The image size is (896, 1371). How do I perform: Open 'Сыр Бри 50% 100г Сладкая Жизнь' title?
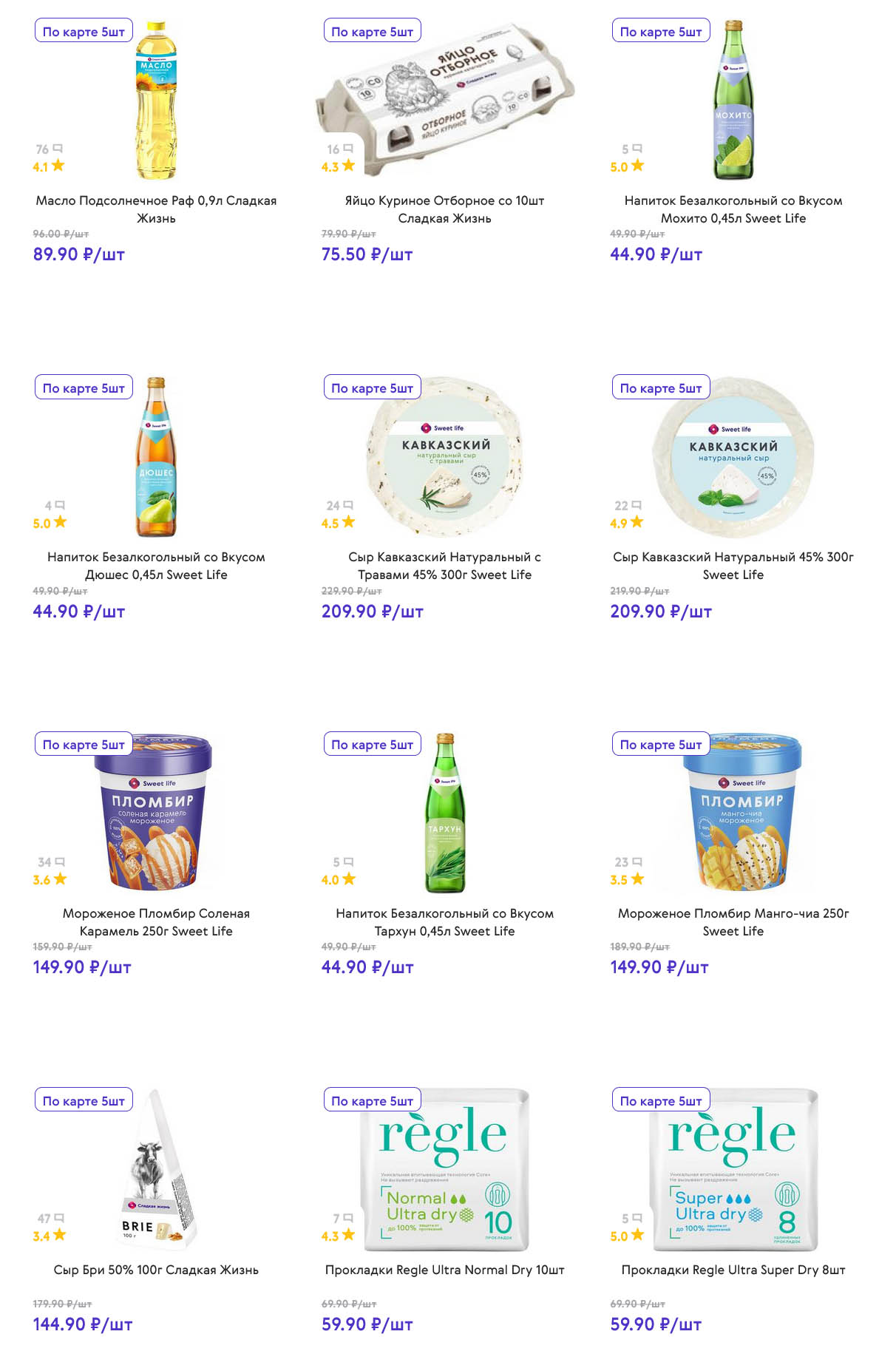coord(156,1270)
